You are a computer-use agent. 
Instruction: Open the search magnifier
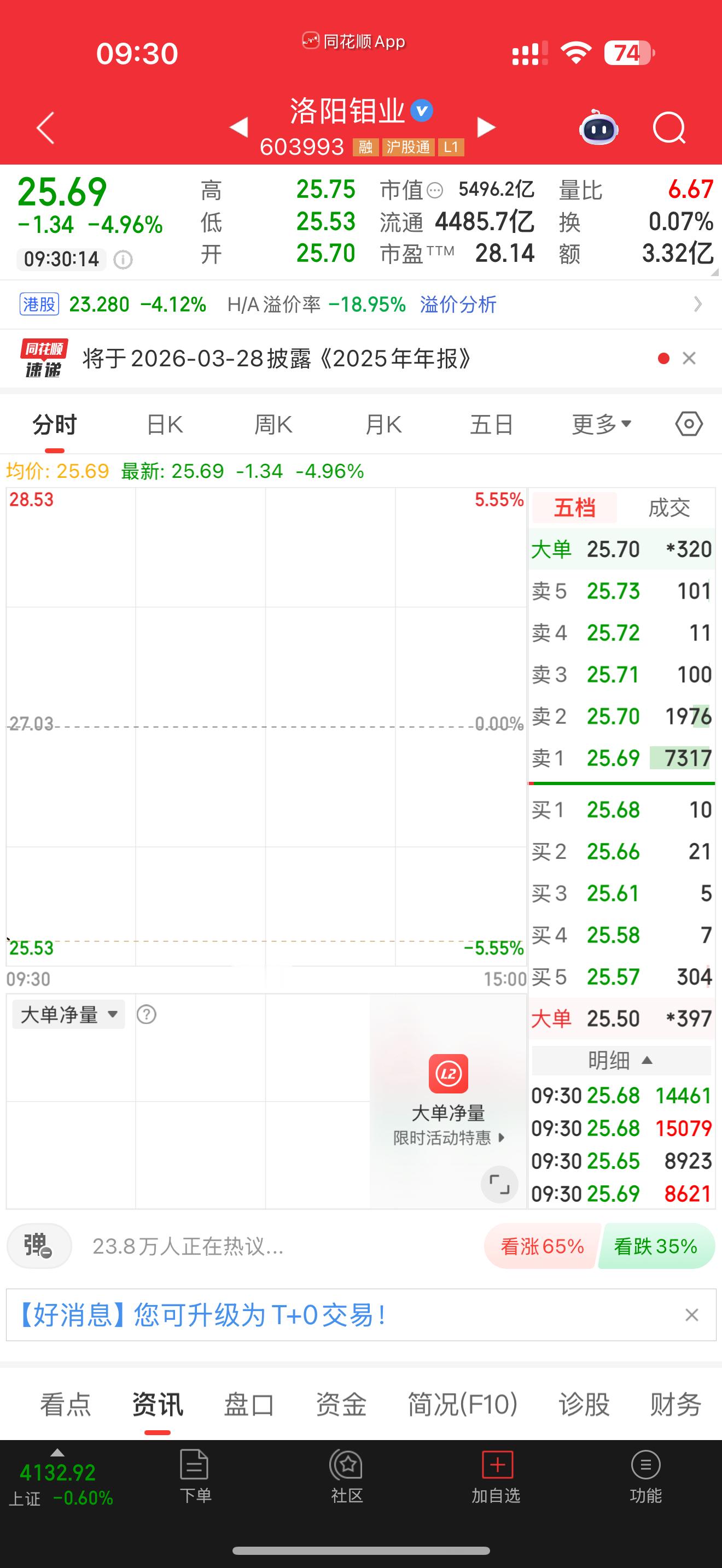[x=669, y=128]
